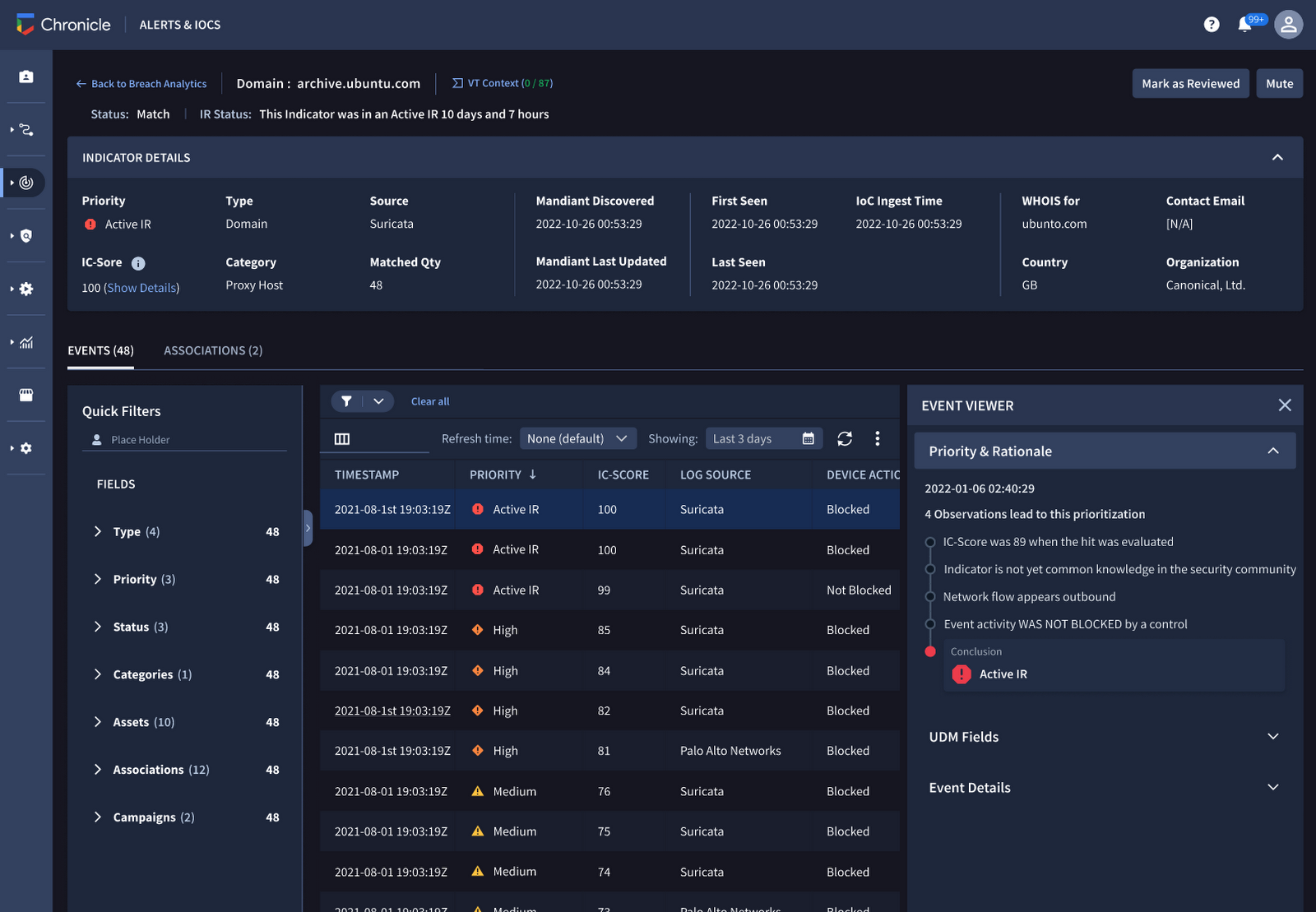Click Mark as Reviewed button
1316x912 pixels.
coord(1191,84)
